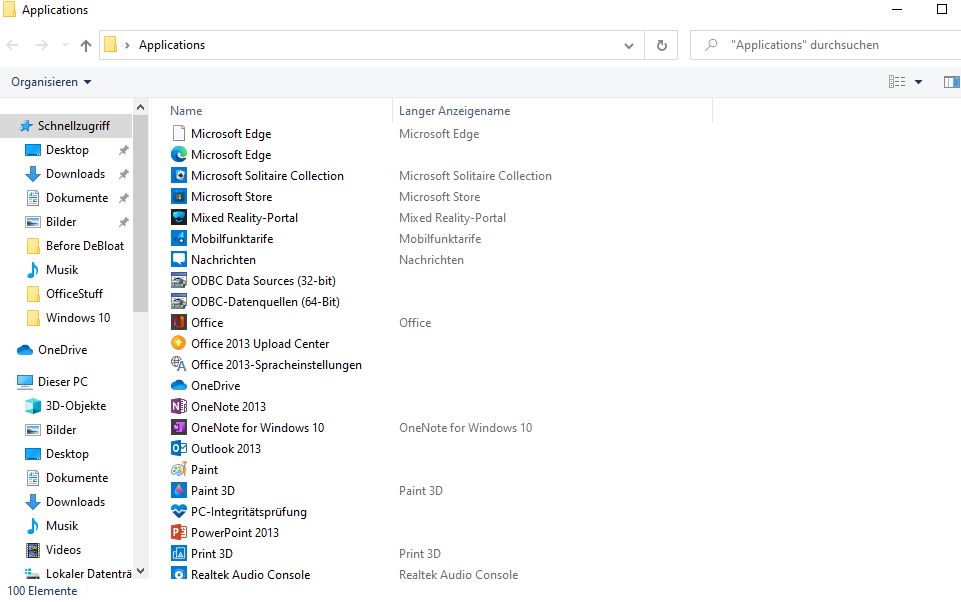
Task: Open Videos under Dieser PC
Action: pos(63,550)
